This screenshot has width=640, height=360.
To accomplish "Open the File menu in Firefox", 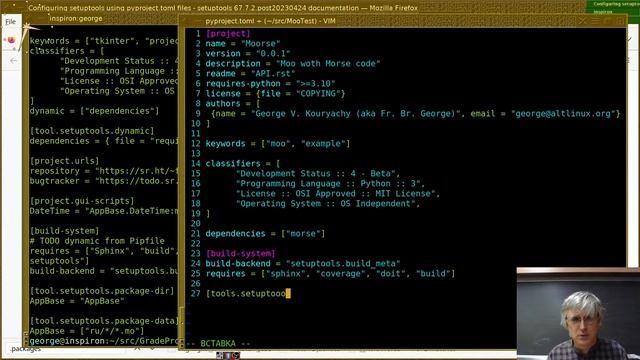I will tap(11, 22).
